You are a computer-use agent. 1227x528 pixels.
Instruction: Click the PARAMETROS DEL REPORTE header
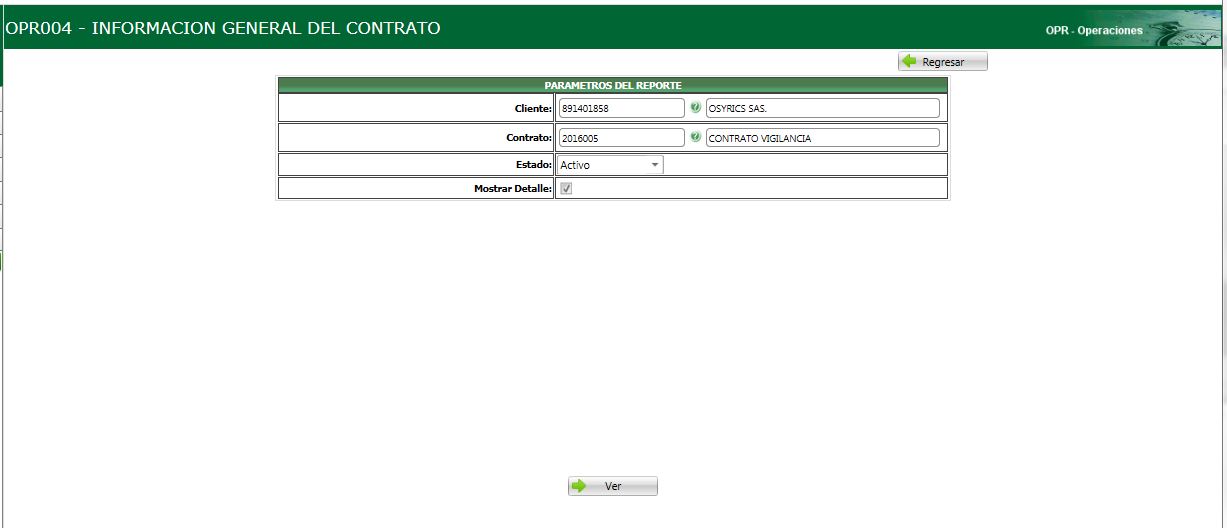[612, 85]
